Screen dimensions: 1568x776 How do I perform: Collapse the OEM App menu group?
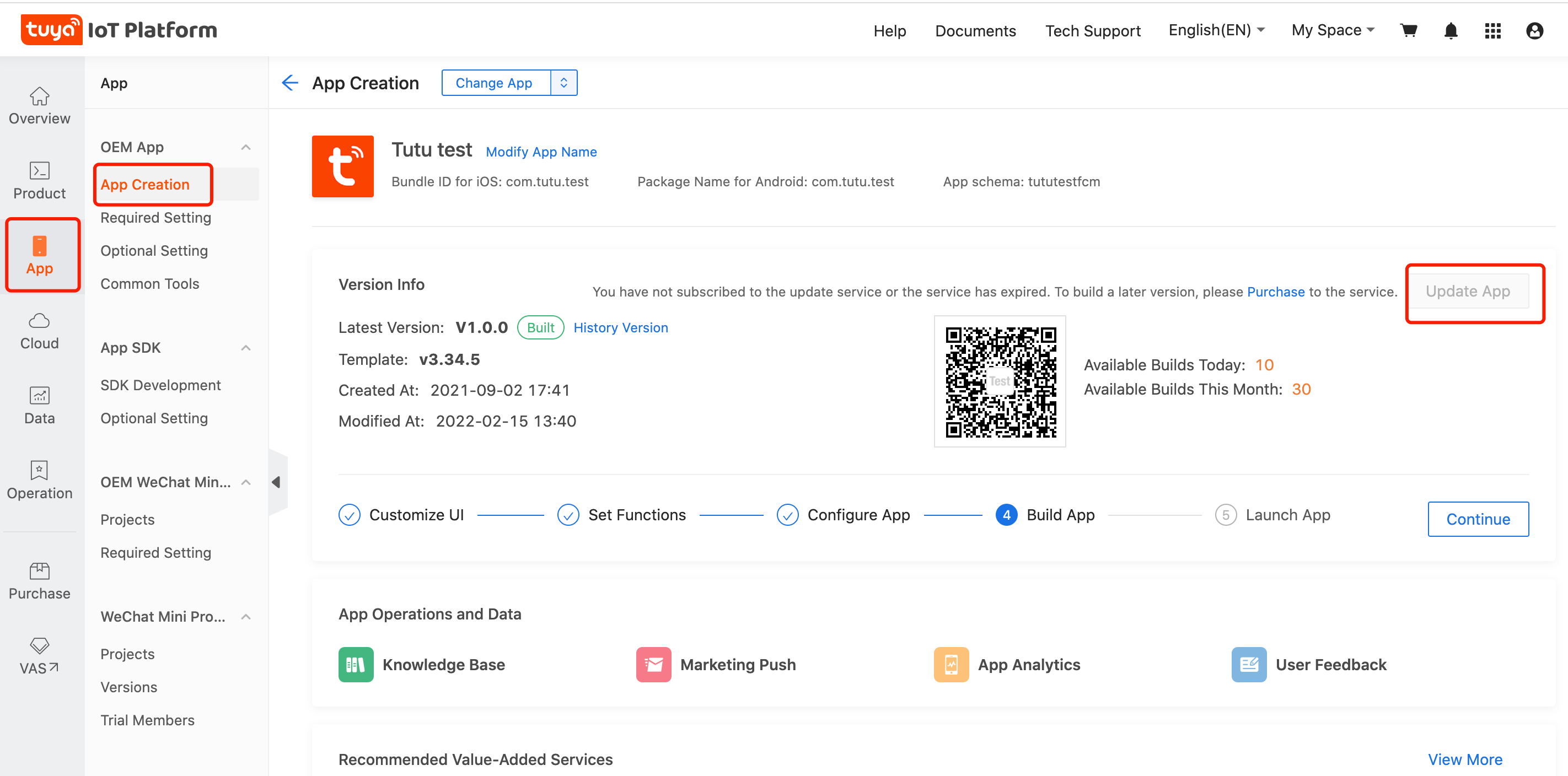[x=246, y=147]
